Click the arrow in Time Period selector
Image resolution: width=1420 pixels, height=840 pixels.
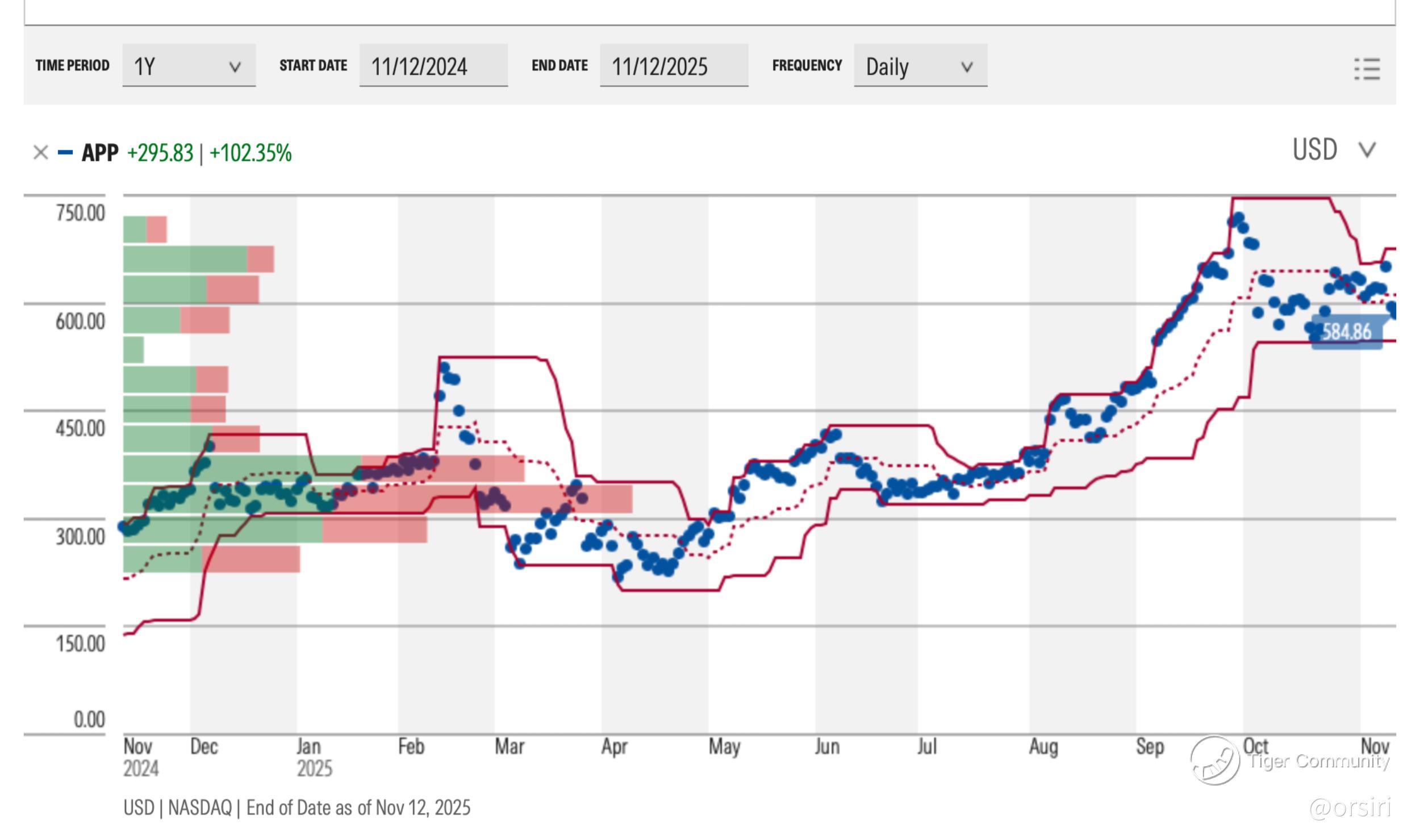point(235,67)
